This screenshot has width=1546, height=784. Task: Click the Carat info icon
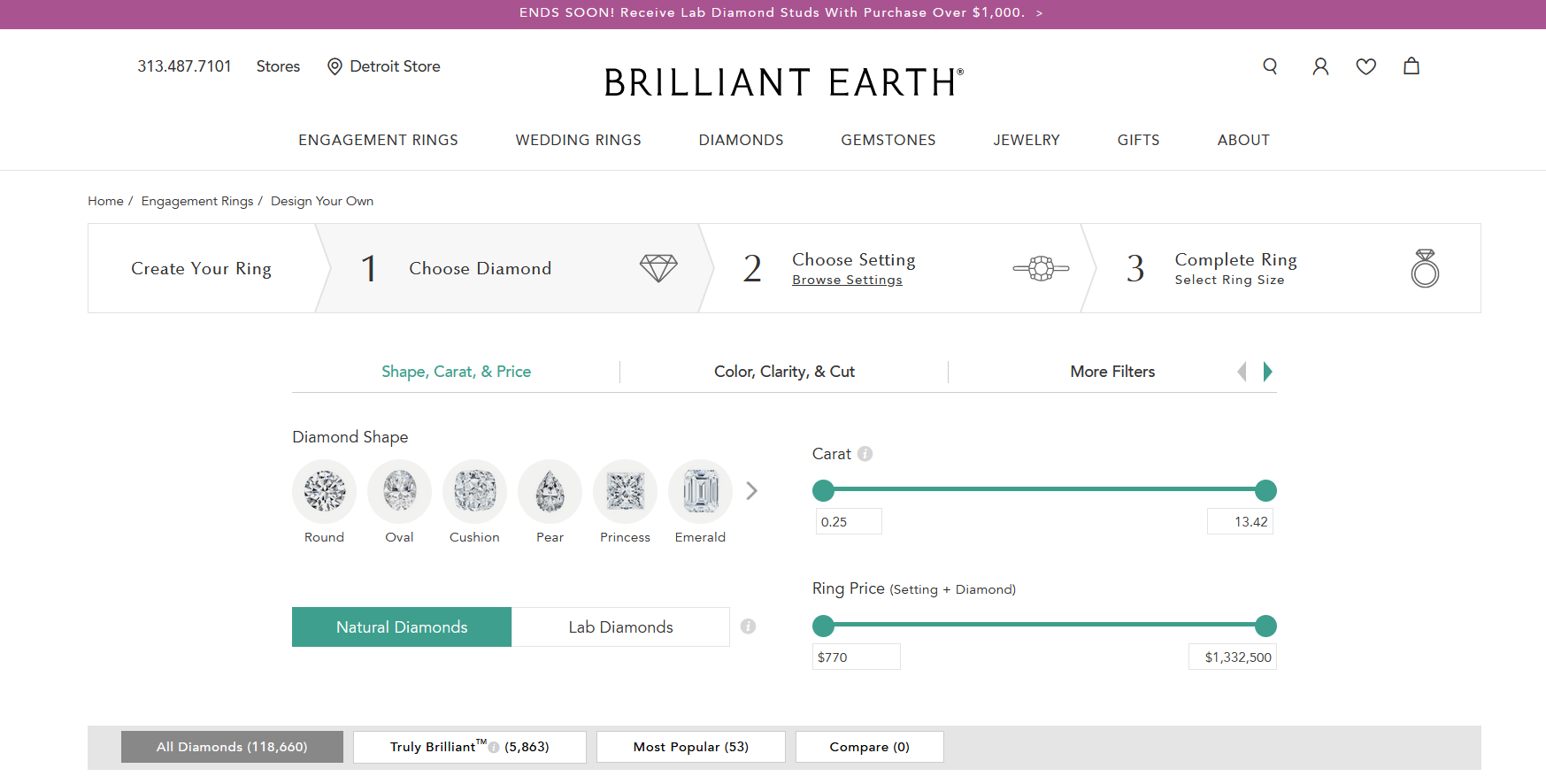(865, 454)
